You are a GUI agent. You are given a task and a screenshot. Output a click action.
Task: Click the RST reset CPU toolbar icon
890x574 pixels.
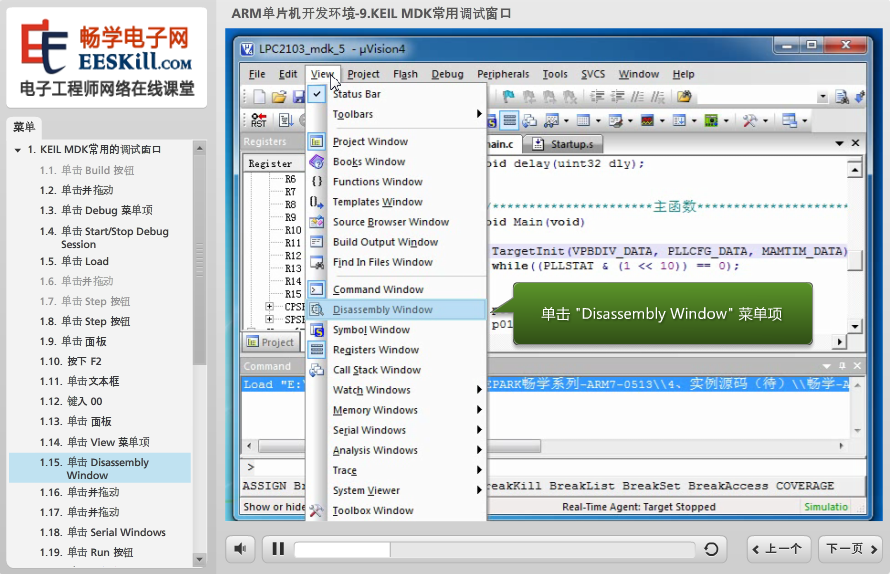click(259, 120)
